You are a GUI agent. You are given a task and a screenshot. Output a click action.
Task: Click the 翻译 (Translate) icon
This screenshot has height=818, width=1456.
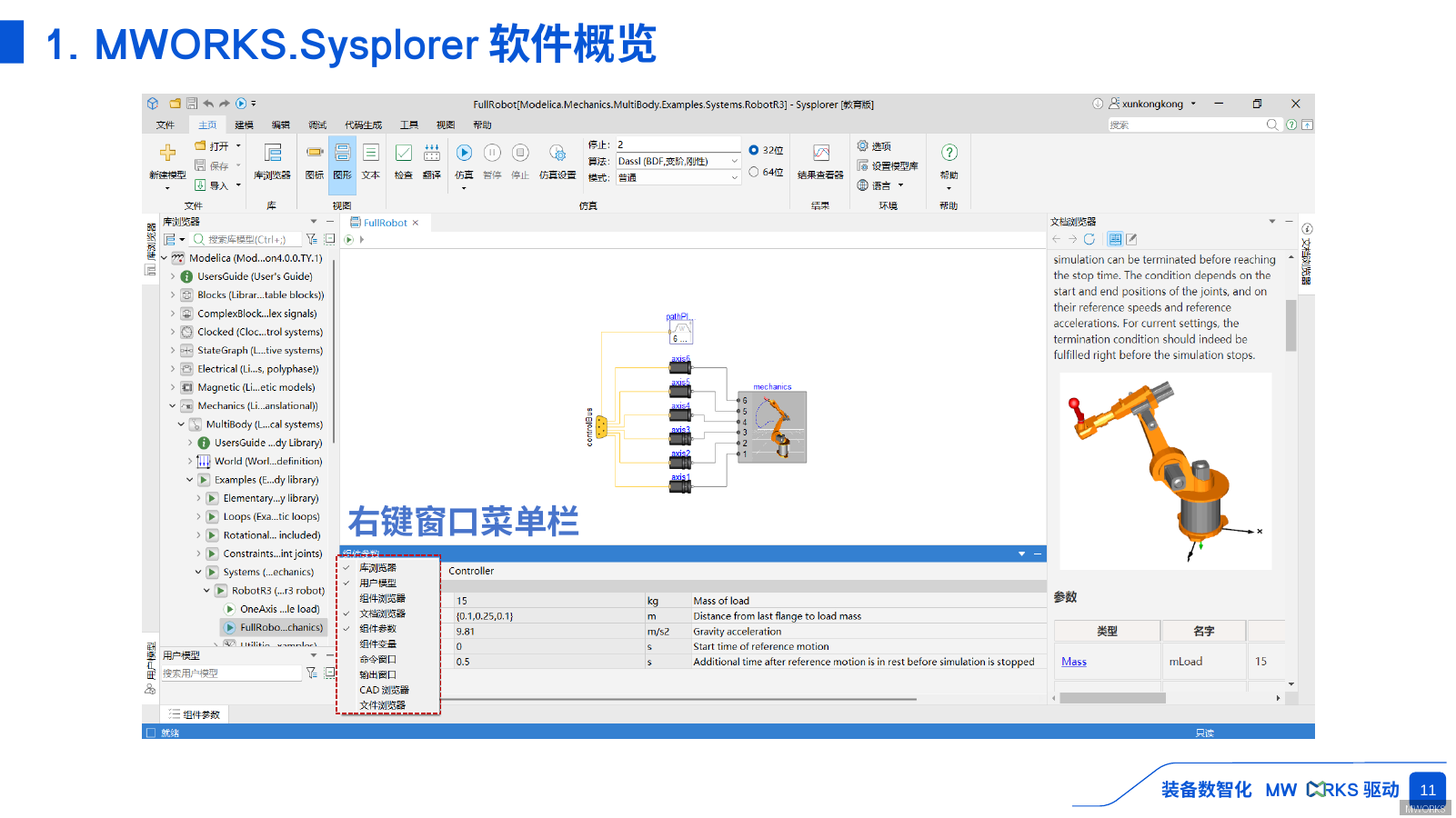[x=432, y=154]
